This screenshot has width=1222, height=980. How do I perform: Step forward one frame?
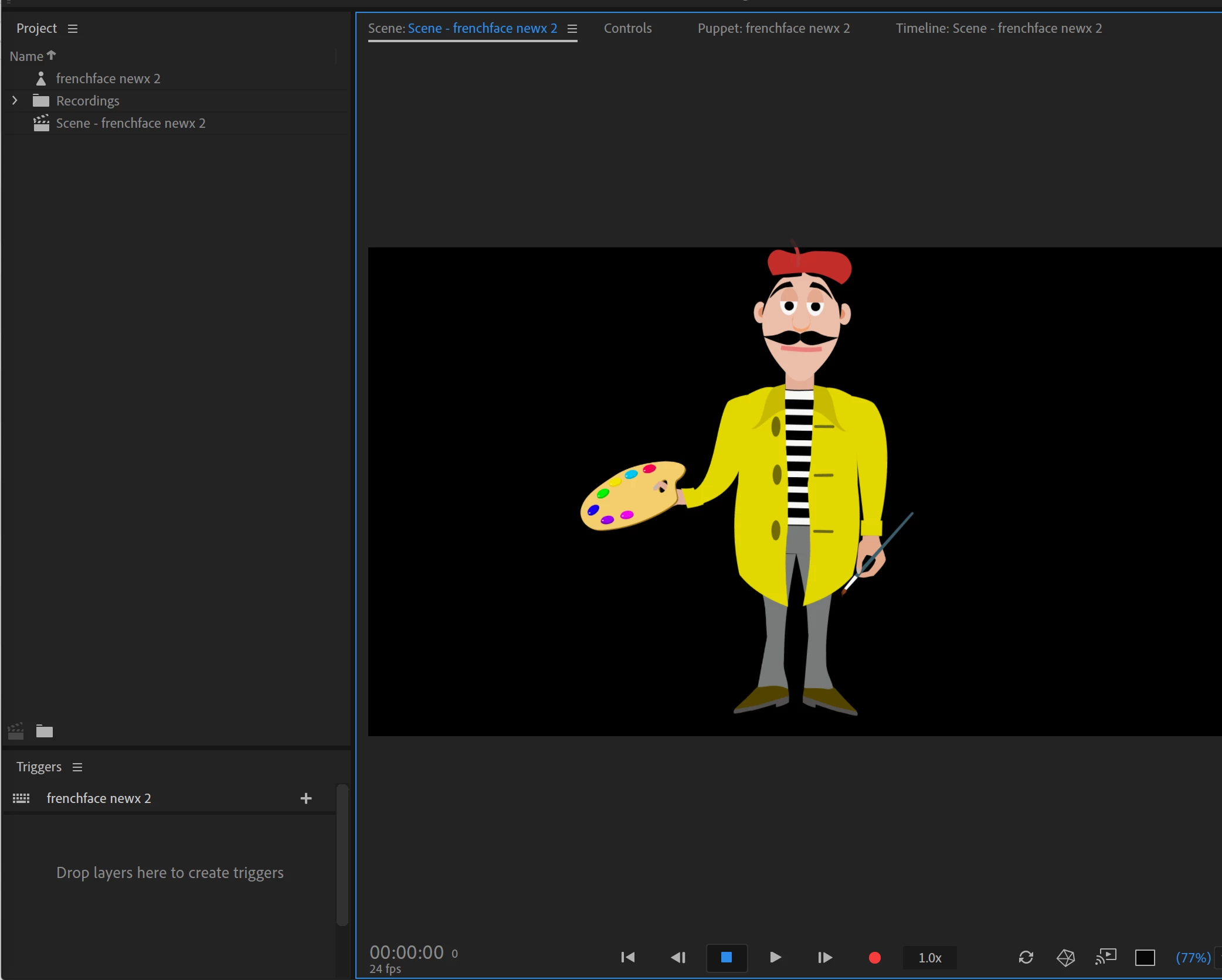[x=824, y=957]
